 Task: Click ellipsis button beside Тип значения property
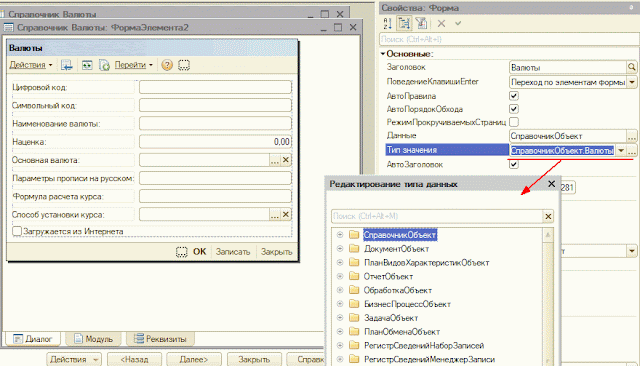tap(631, 150)
